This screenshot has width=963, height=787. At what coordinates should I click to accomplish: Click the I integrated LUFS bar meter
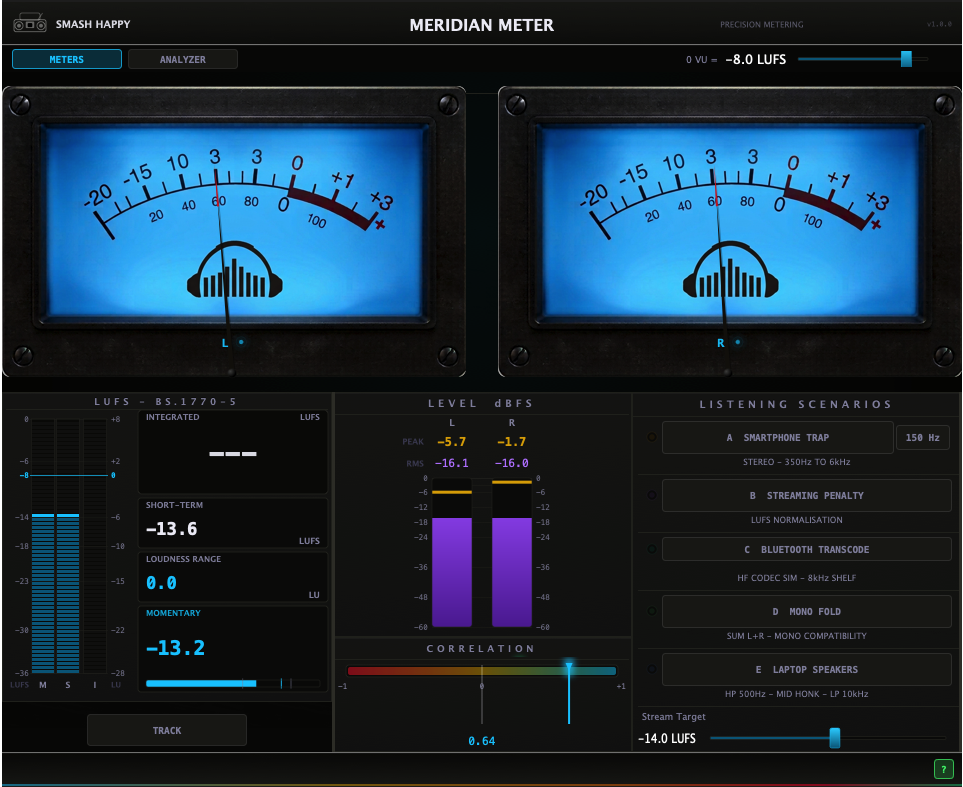(95, 546)
